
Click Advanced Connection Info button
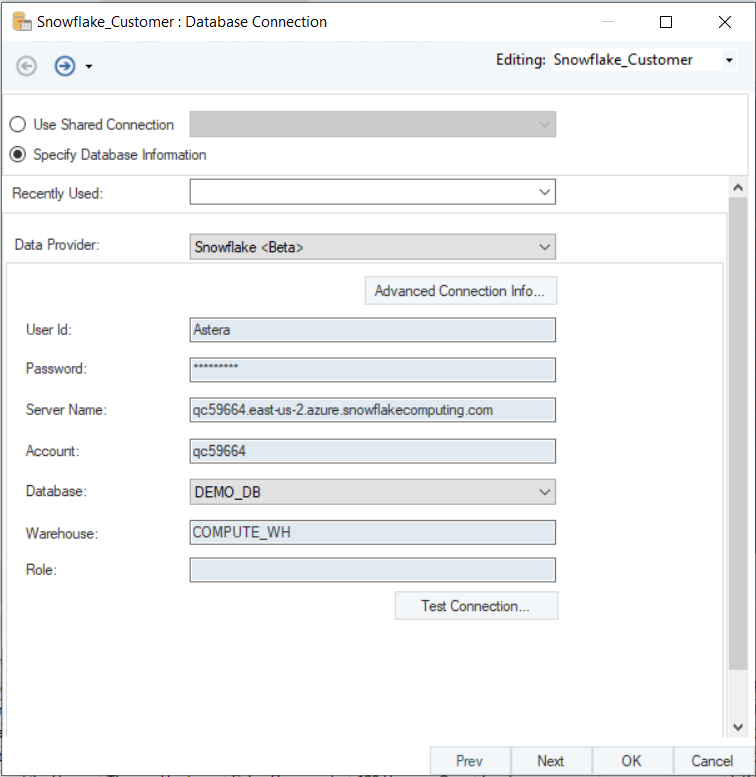[x=460, y=291]
